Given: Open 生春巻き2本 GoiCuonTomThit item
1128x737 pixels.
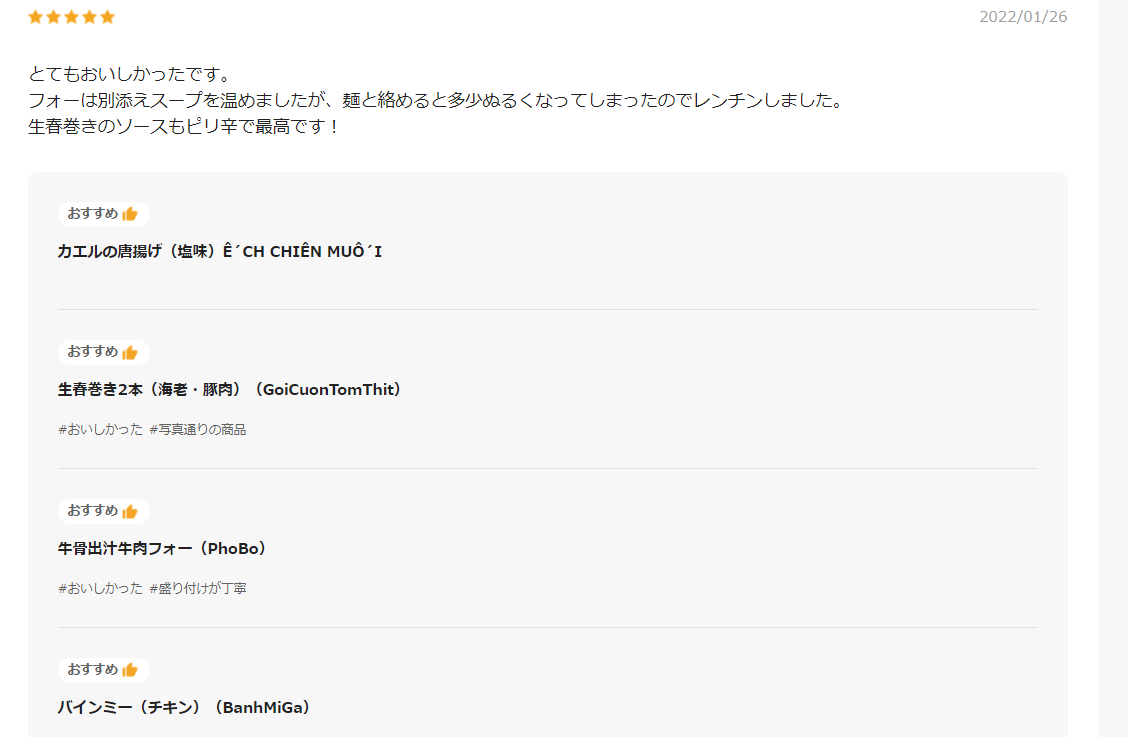Looking at the screenshot, I should coord(229,389).
